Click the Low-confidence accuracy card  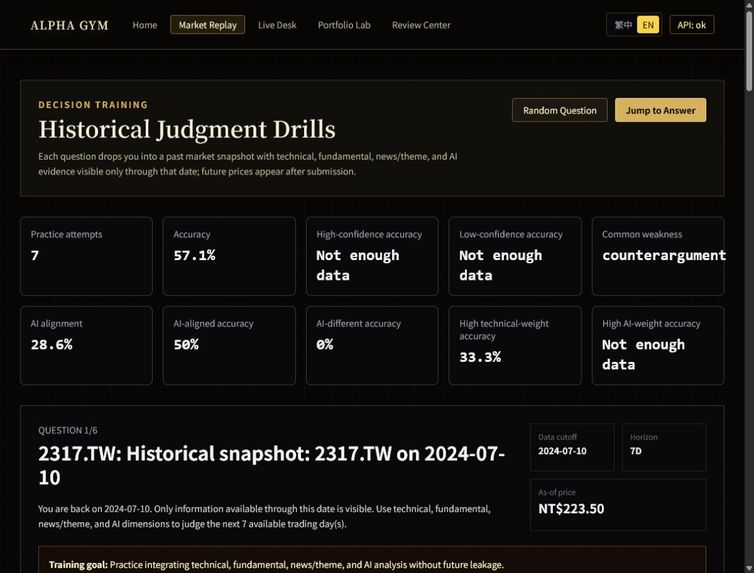tap(515, 256)
